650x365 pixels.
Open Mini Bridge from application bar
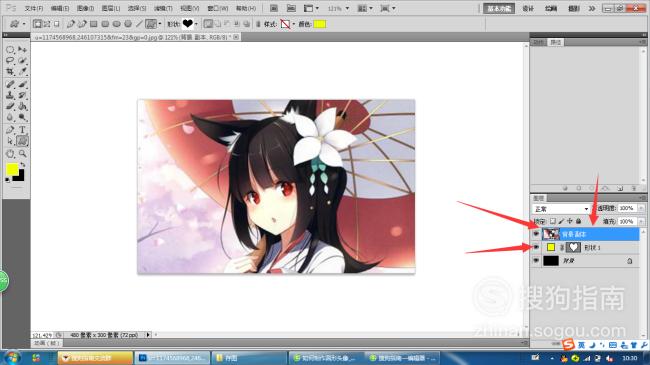pyautogui.click(x=291, y=8)
